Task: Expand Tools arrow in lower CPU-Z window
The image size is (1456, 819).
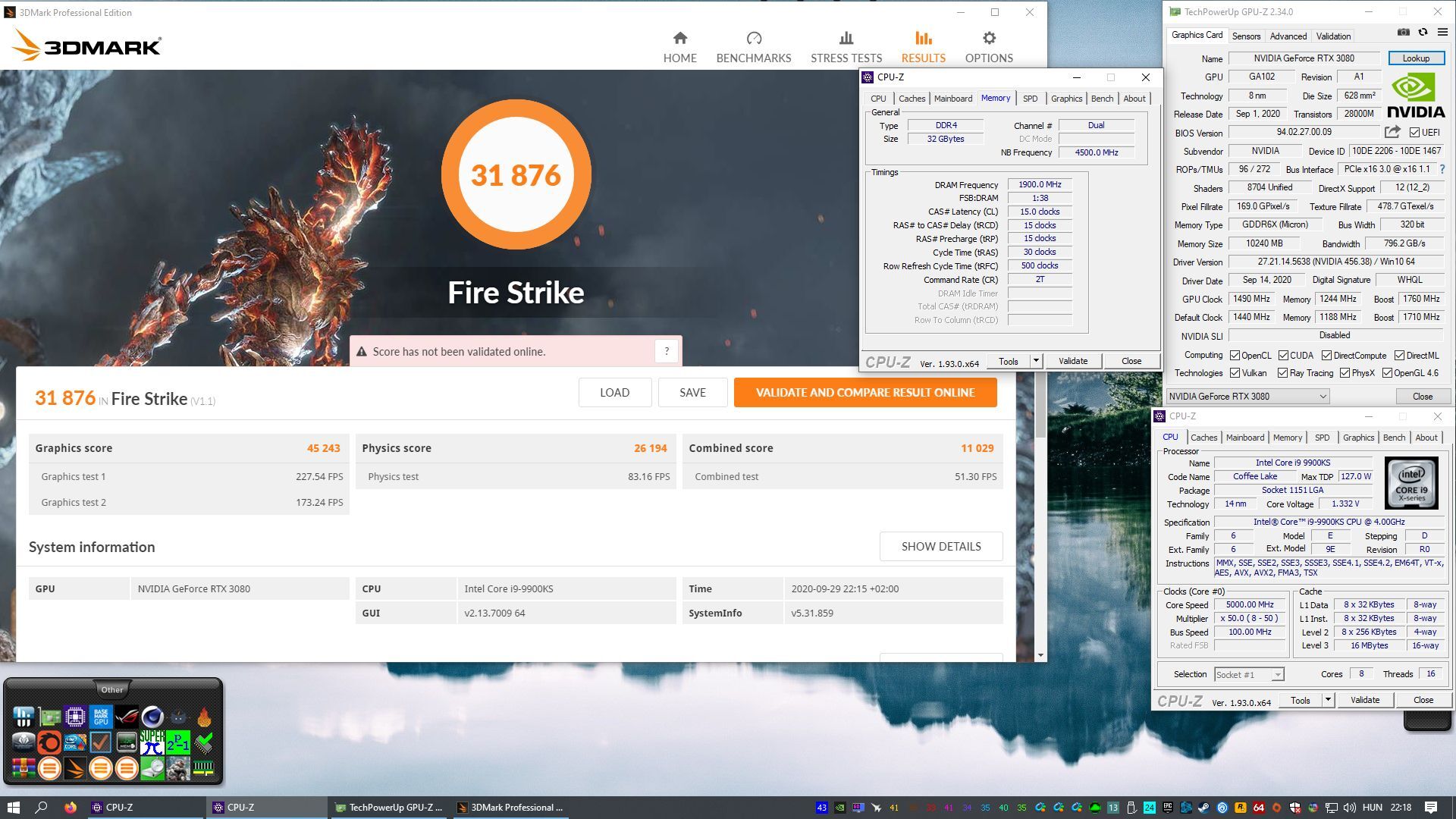Action: tap(1328, 700)
